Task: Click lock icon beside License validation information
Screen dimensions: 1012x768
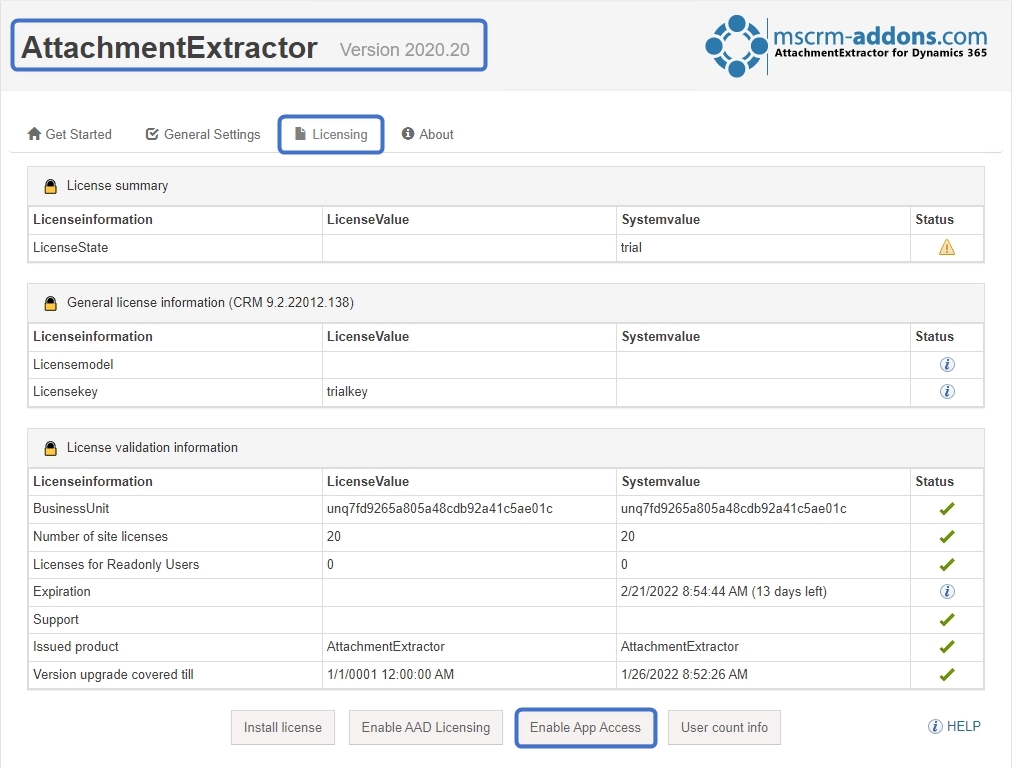Action: (50, 449)
